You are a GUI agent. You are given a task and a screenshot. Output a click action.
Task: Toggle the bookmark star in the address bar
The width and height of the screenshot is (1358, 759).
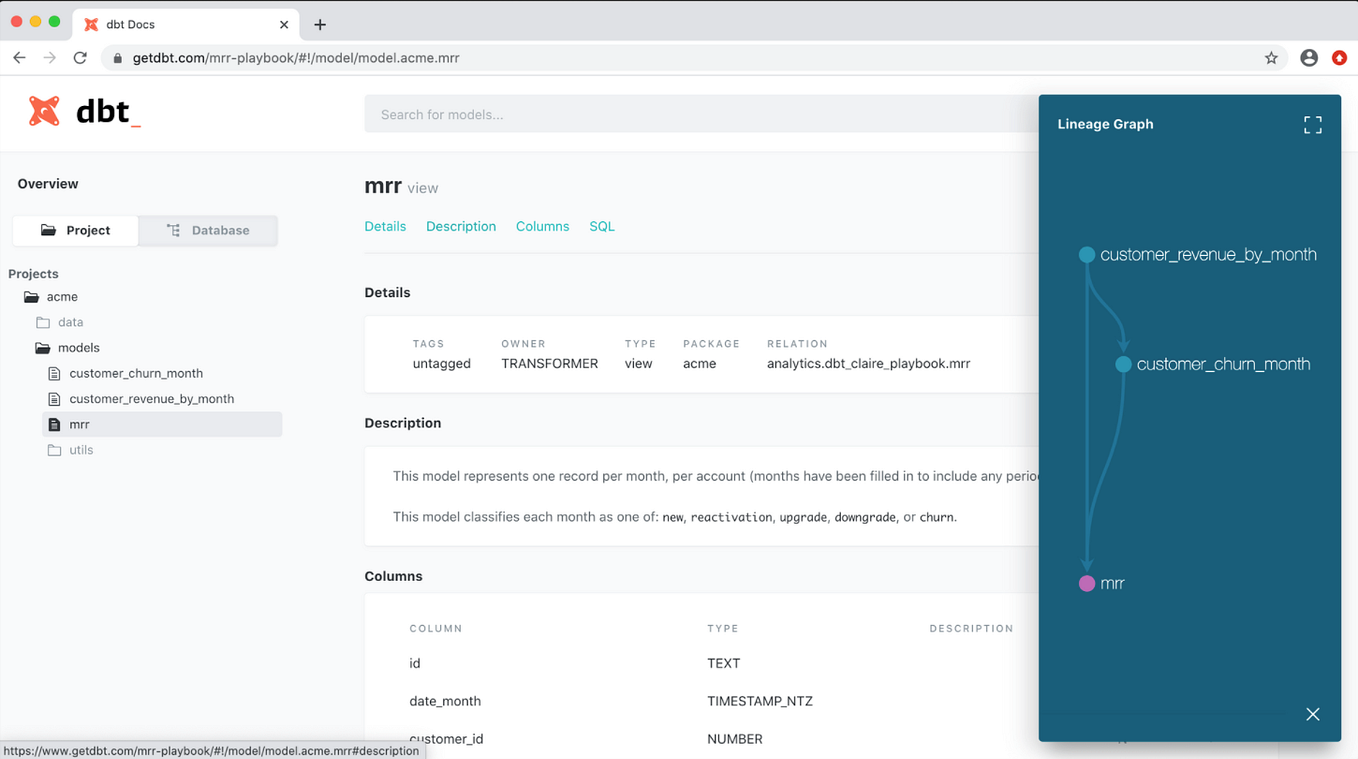(1271, 58)
